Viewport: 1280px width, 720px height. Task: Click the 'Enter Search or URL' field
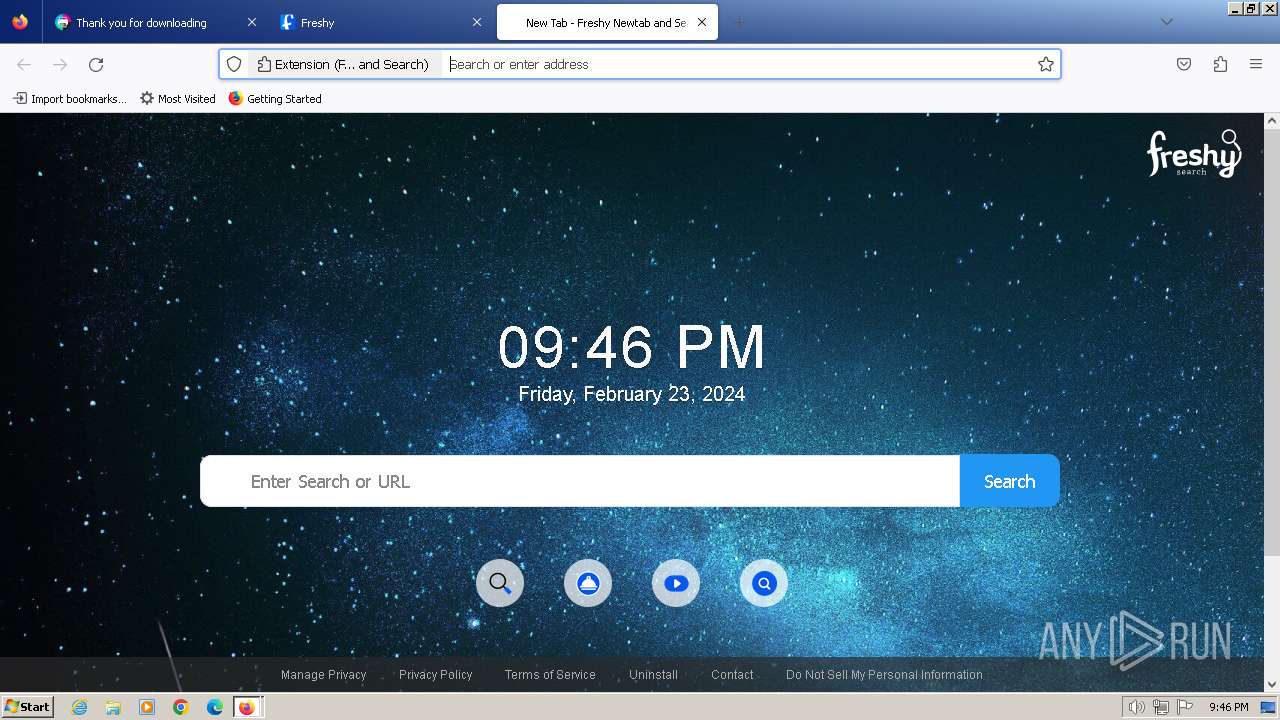(x=580, y=481)
